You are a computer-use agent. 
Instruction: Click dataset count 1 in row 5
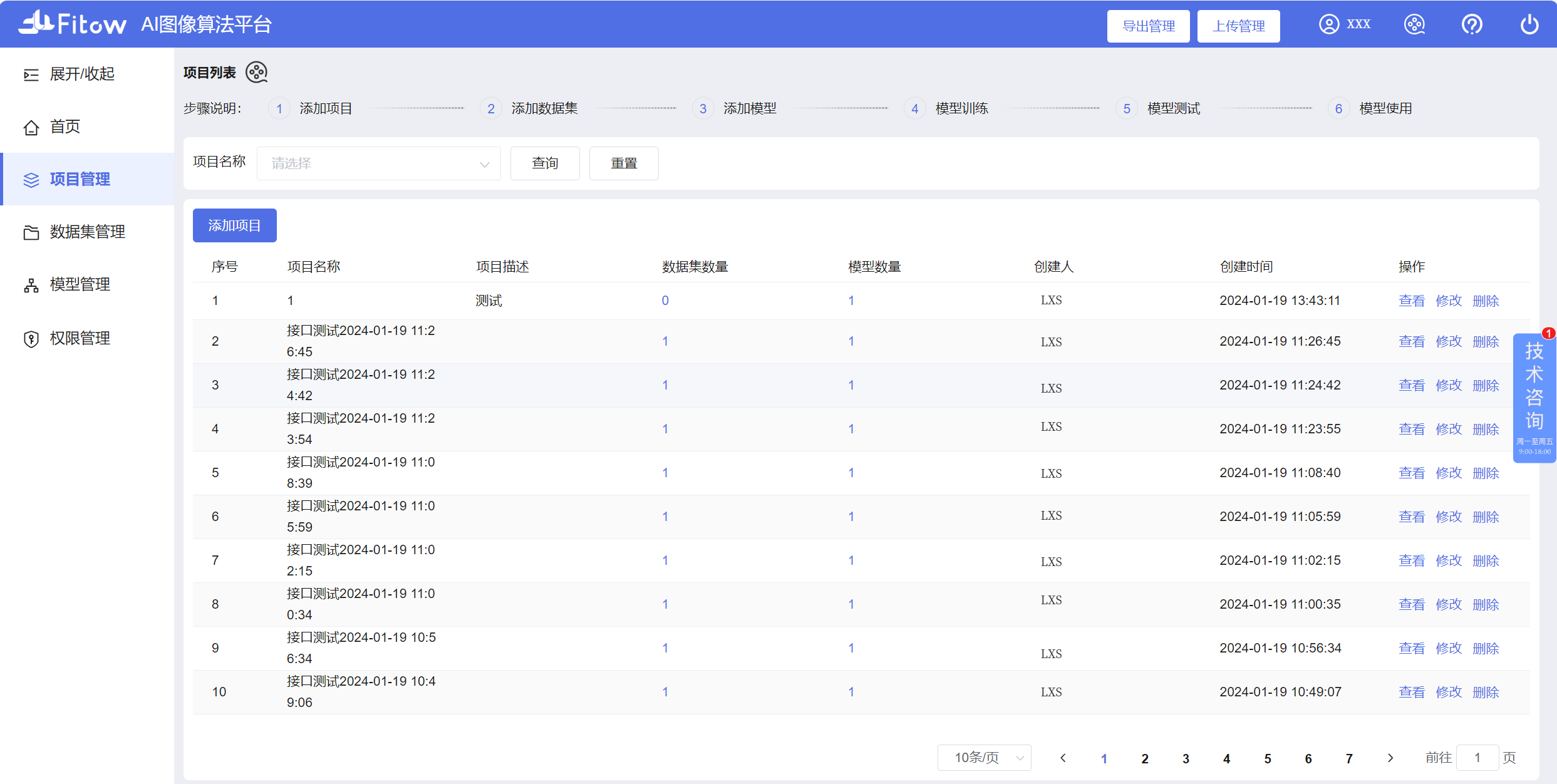click(665, 473)
